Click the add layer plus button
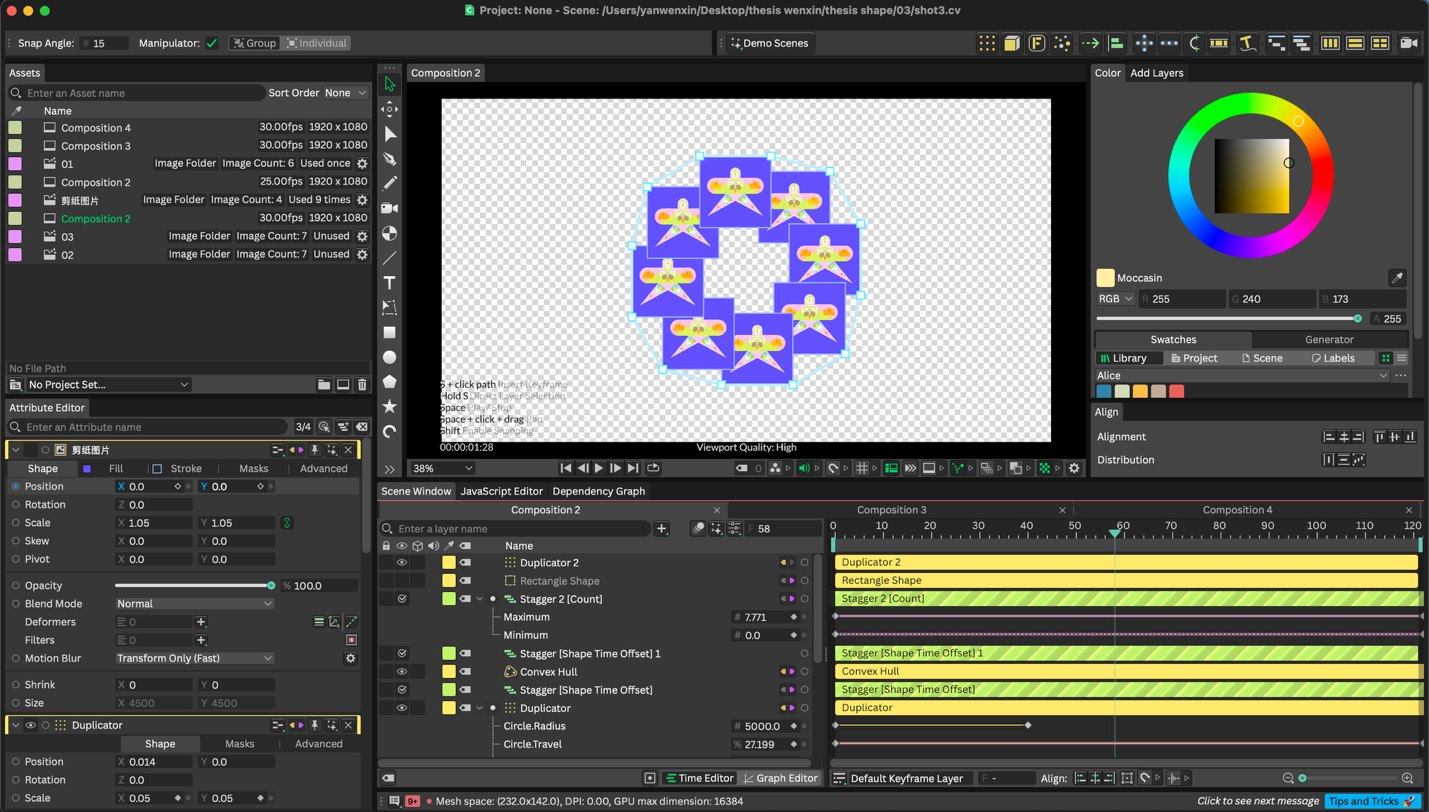The image size is (1429, 812). [x=661, y=529]
